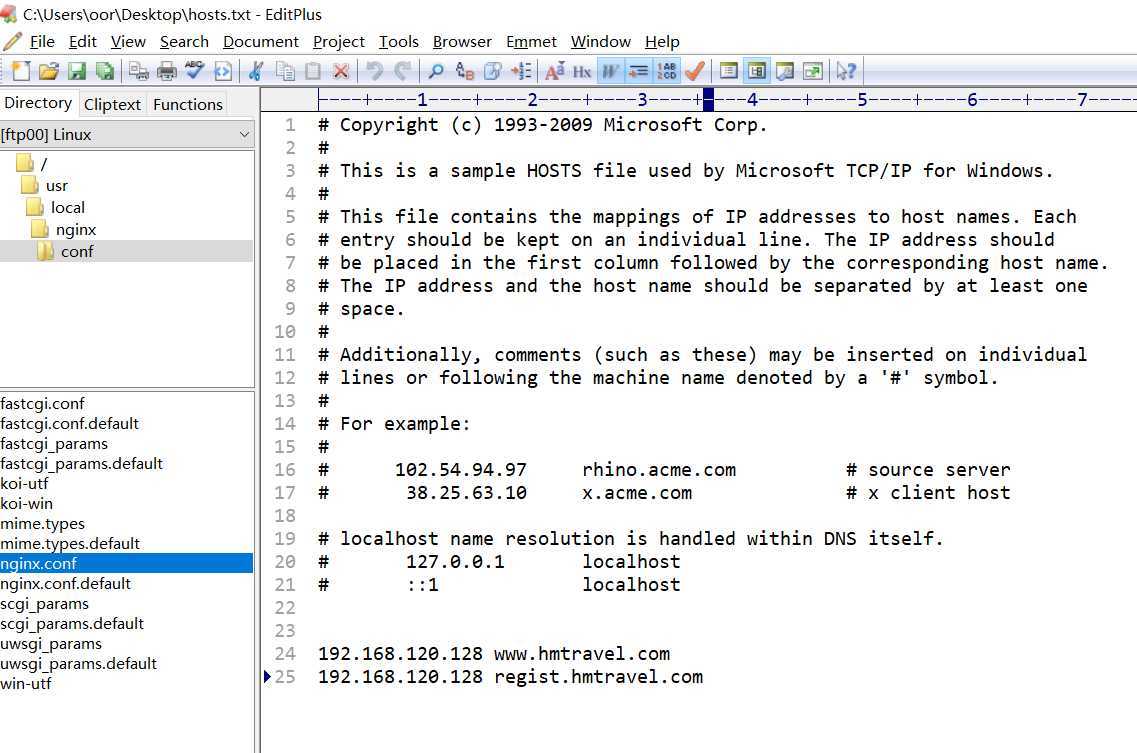
Task: Select scgi_params in file list
Action: (x=44, y=604)
